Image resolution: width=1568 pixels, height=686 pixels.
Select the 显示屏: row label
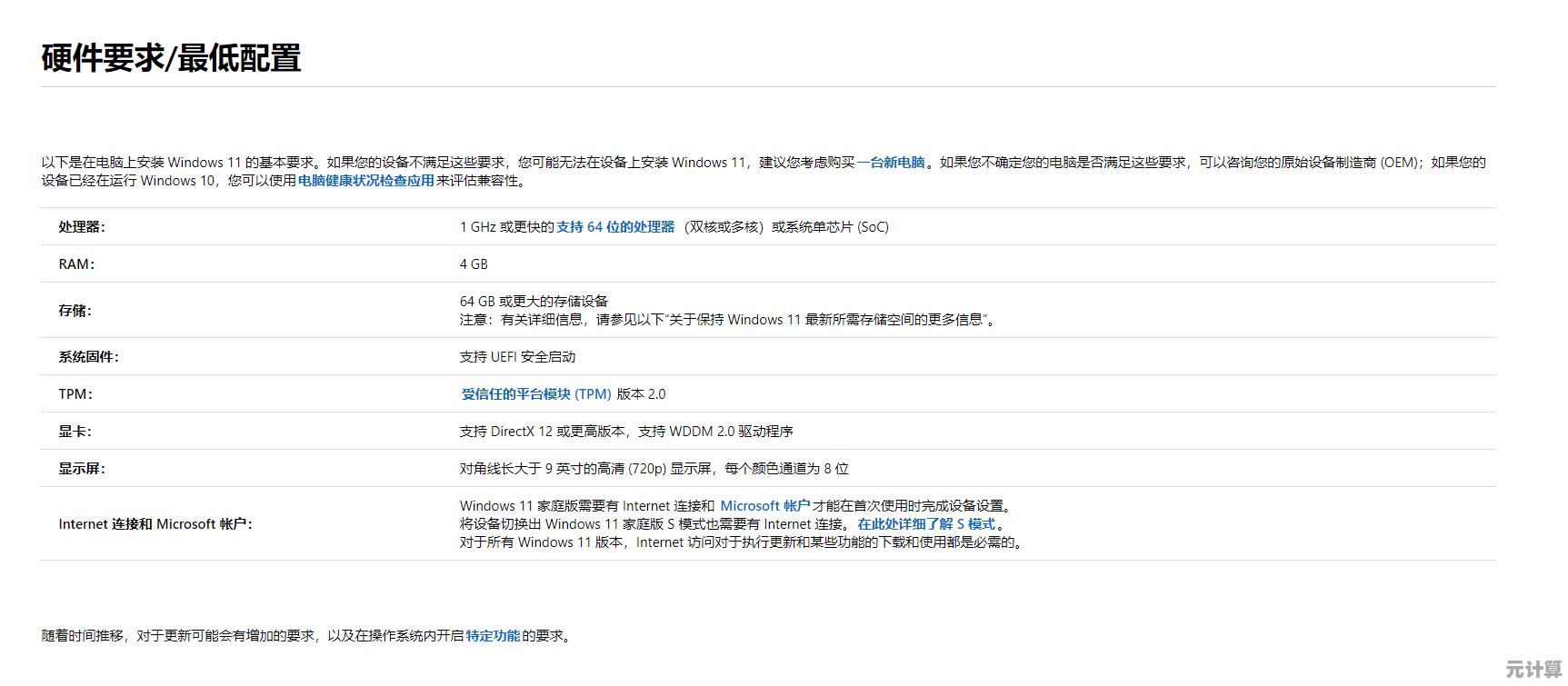click(82, 469)
